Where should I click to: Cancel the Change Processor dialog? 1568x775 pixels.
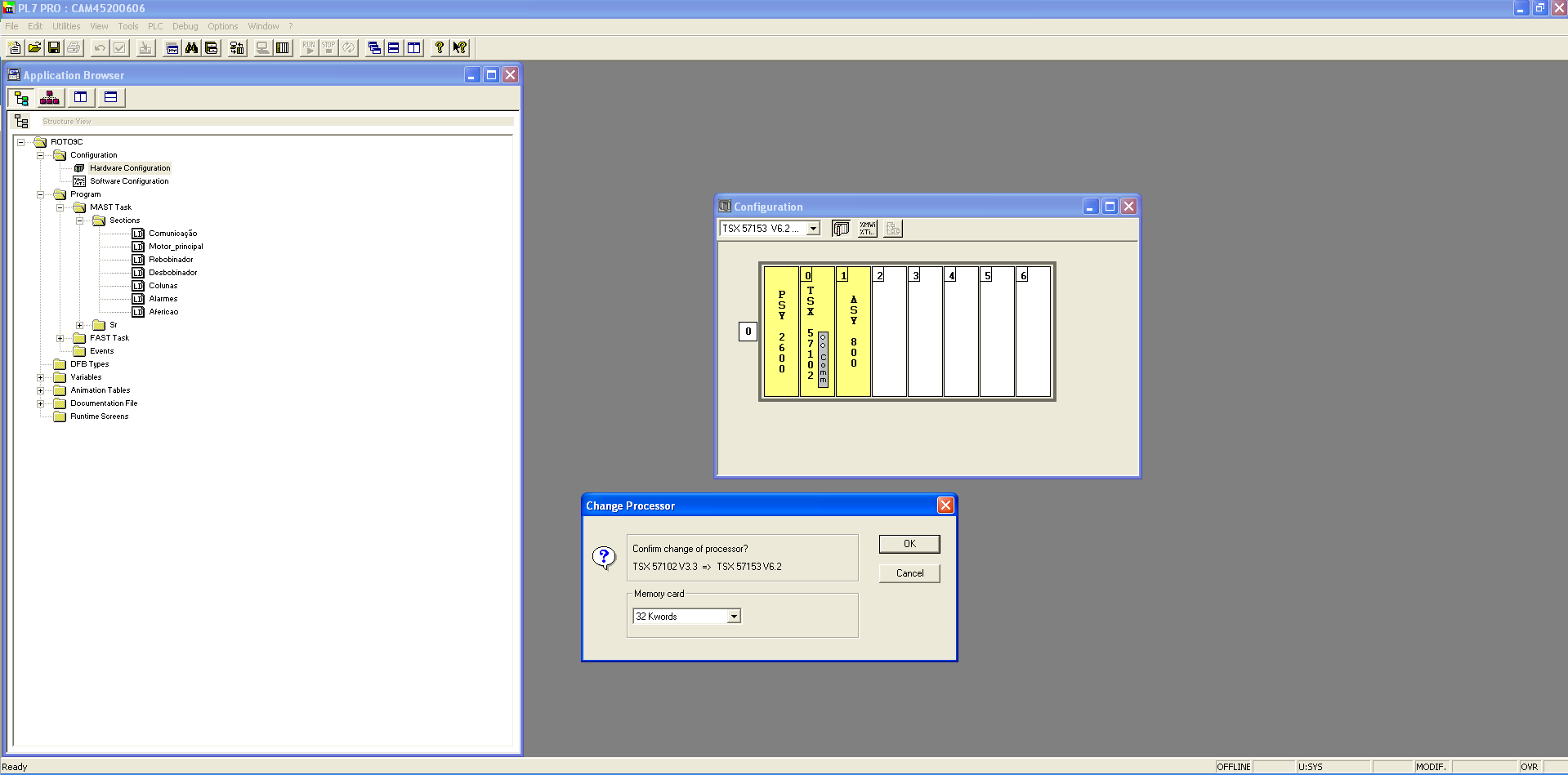click(909, 573)
